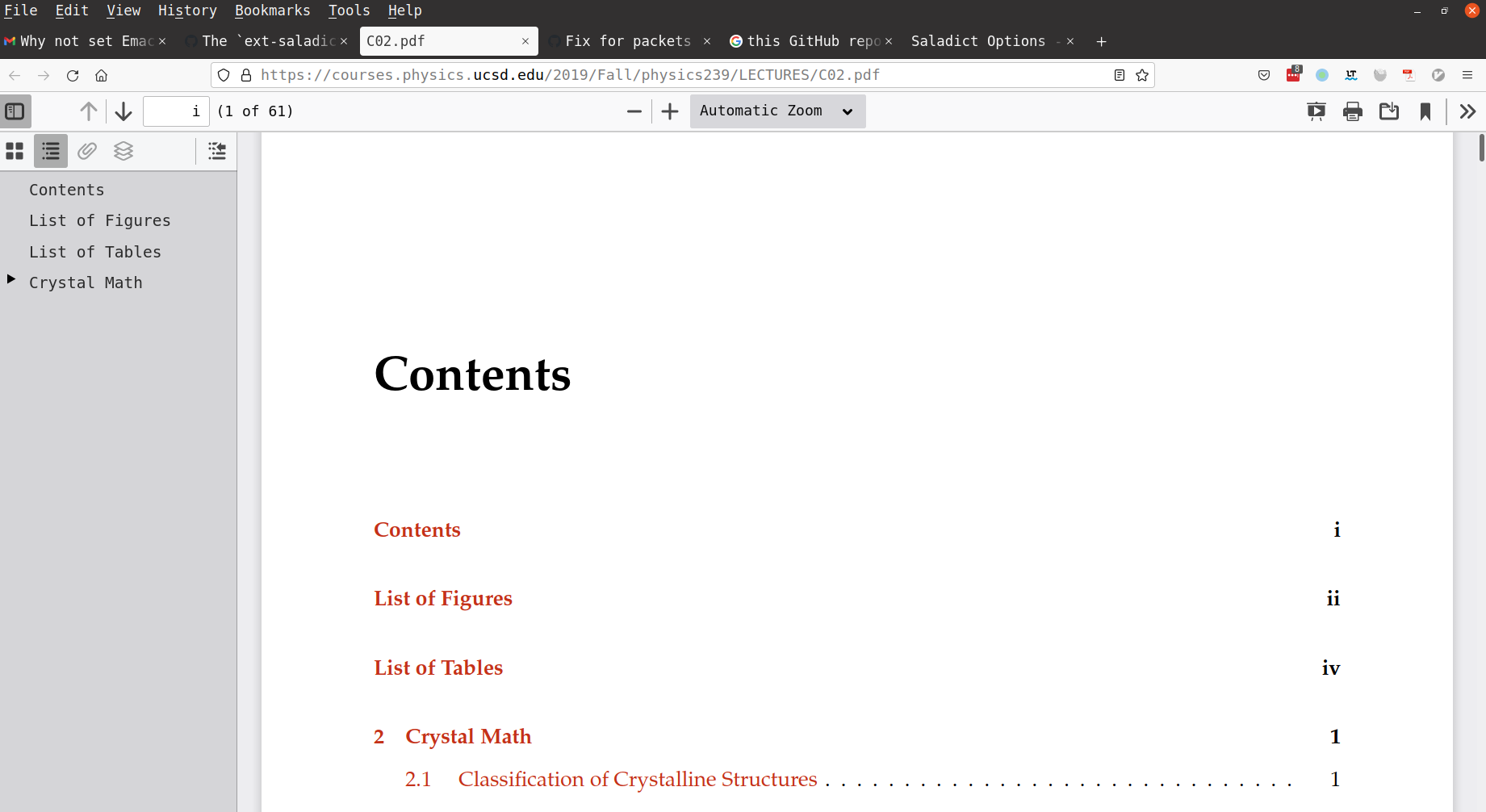Show the document layers panel
The height and width of the screenshot is (812, 1486).
123,151
